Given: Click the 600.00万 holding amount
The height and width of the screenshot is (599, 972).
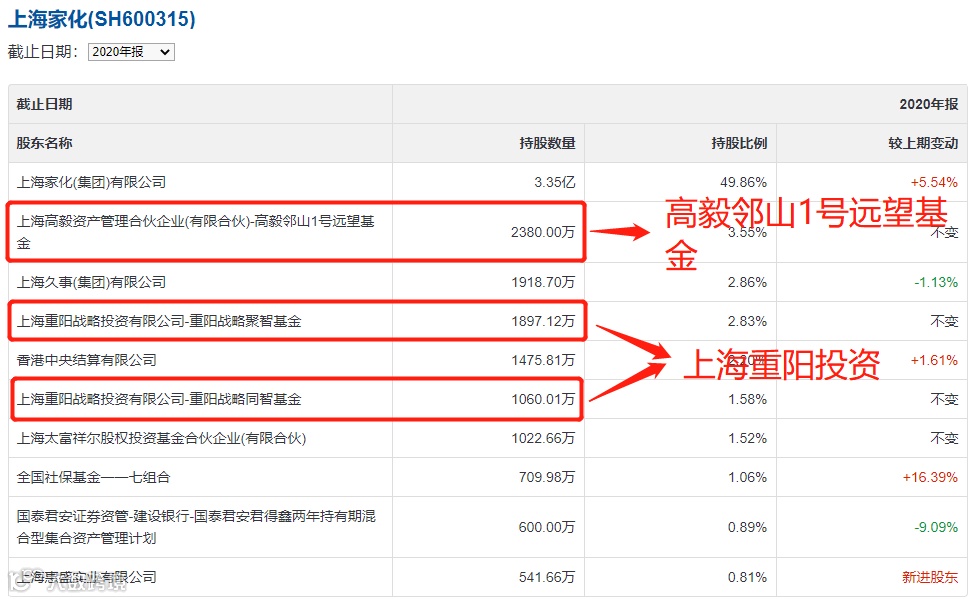Looking at the screenshot, I should click(x=547, y=527).
